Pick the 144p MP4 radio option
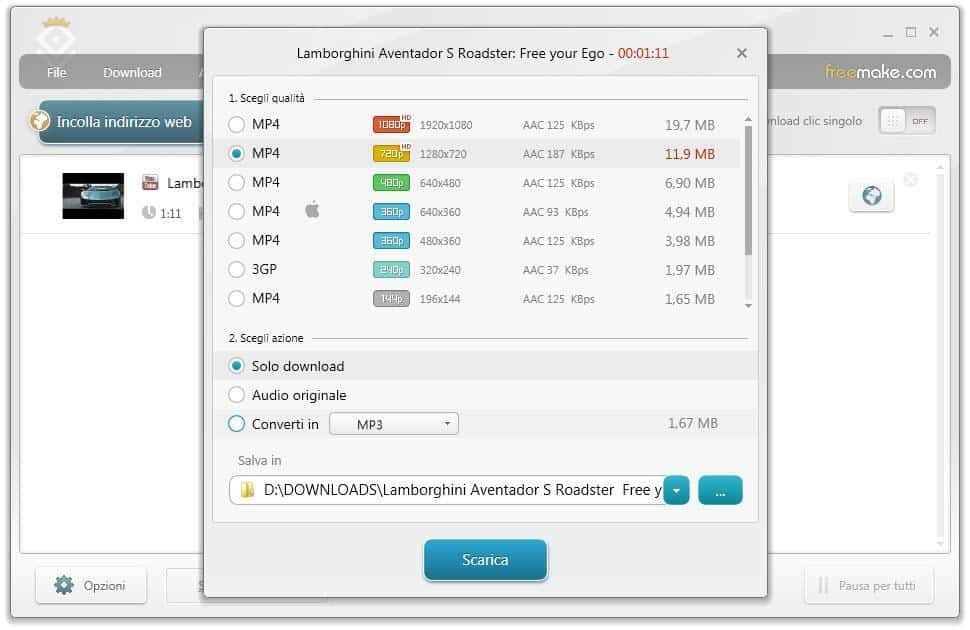Screen dimensions: 970x630 click(236, 298)
